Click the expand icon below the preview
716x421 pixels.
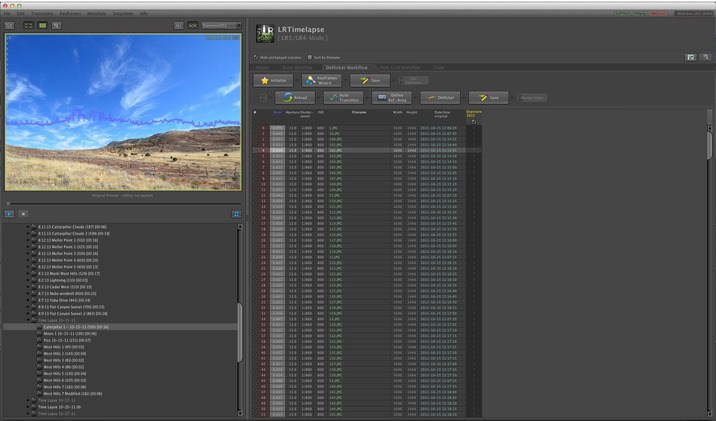pos(237,214)
